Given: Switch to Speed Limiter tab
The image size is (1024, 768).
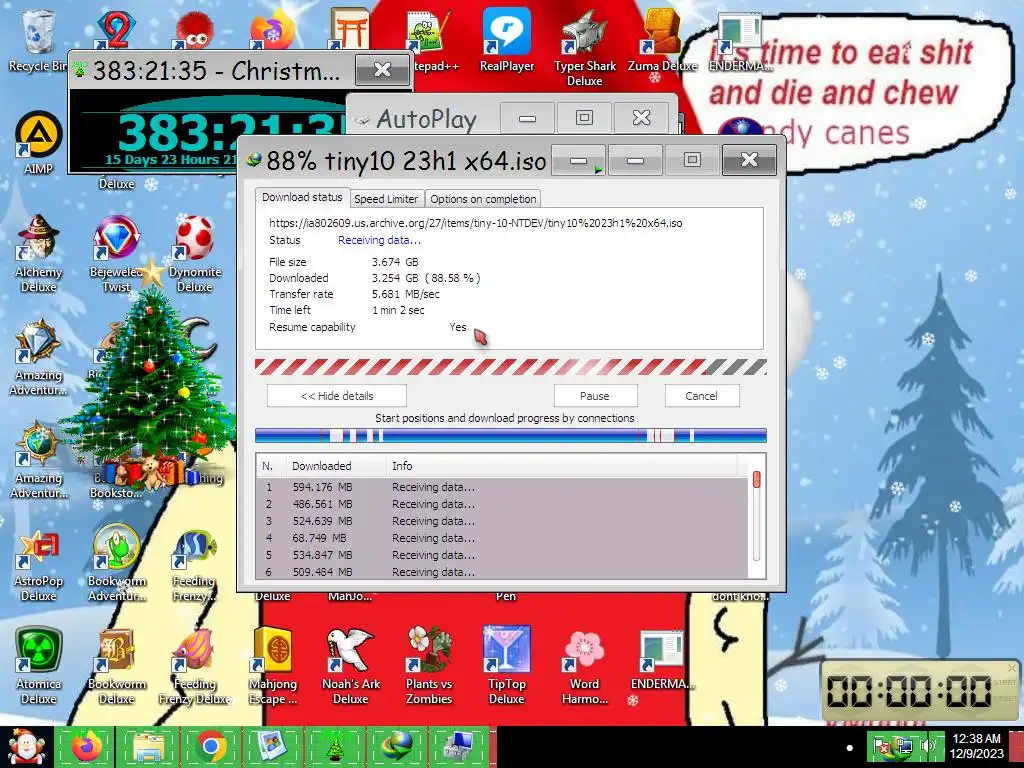Looking at the screenshot, I should (x=386, y=199).
